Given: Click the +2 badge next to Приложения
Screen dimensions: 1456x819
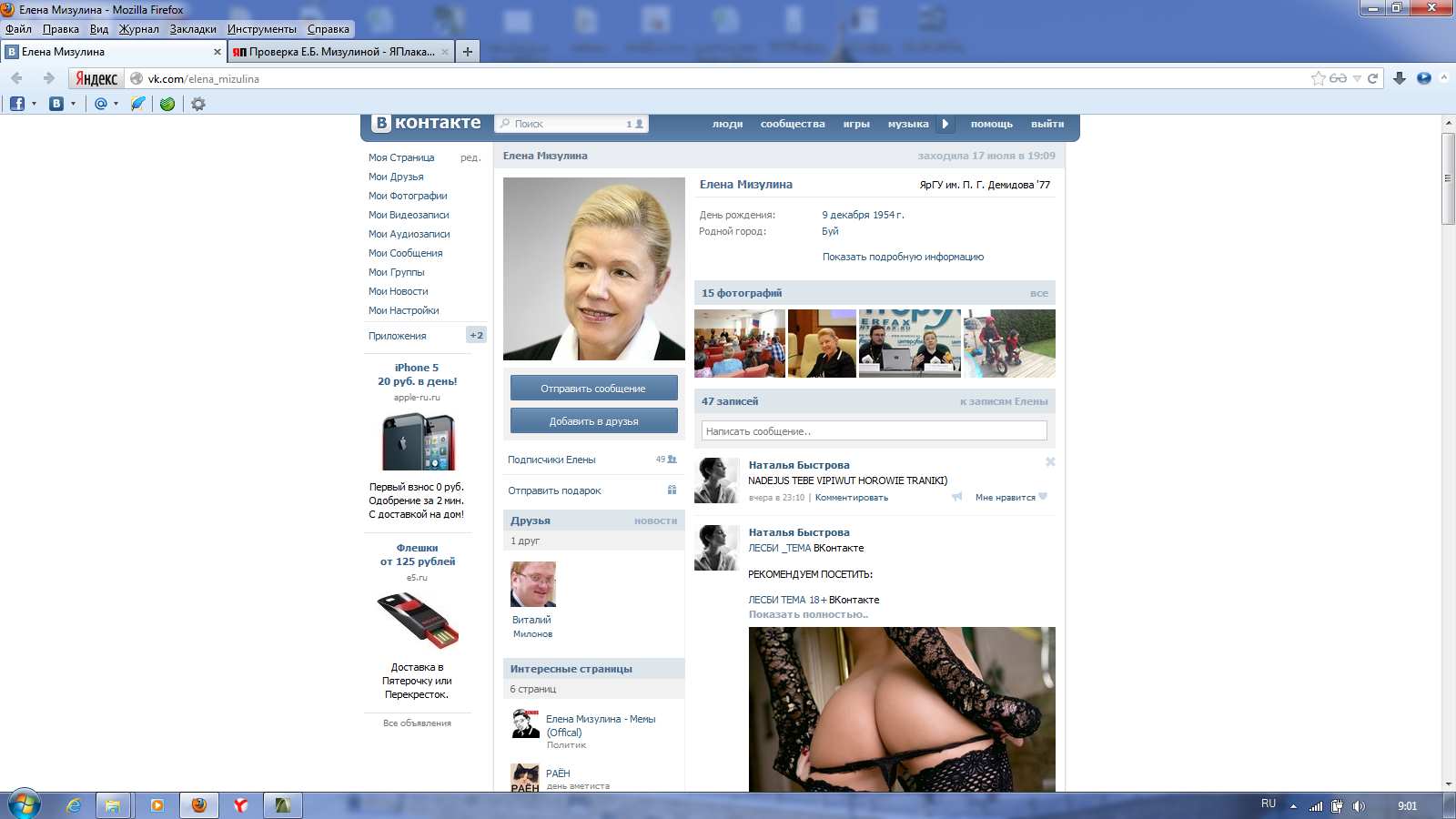Looking at the screenshot, I should coord(476,335).
